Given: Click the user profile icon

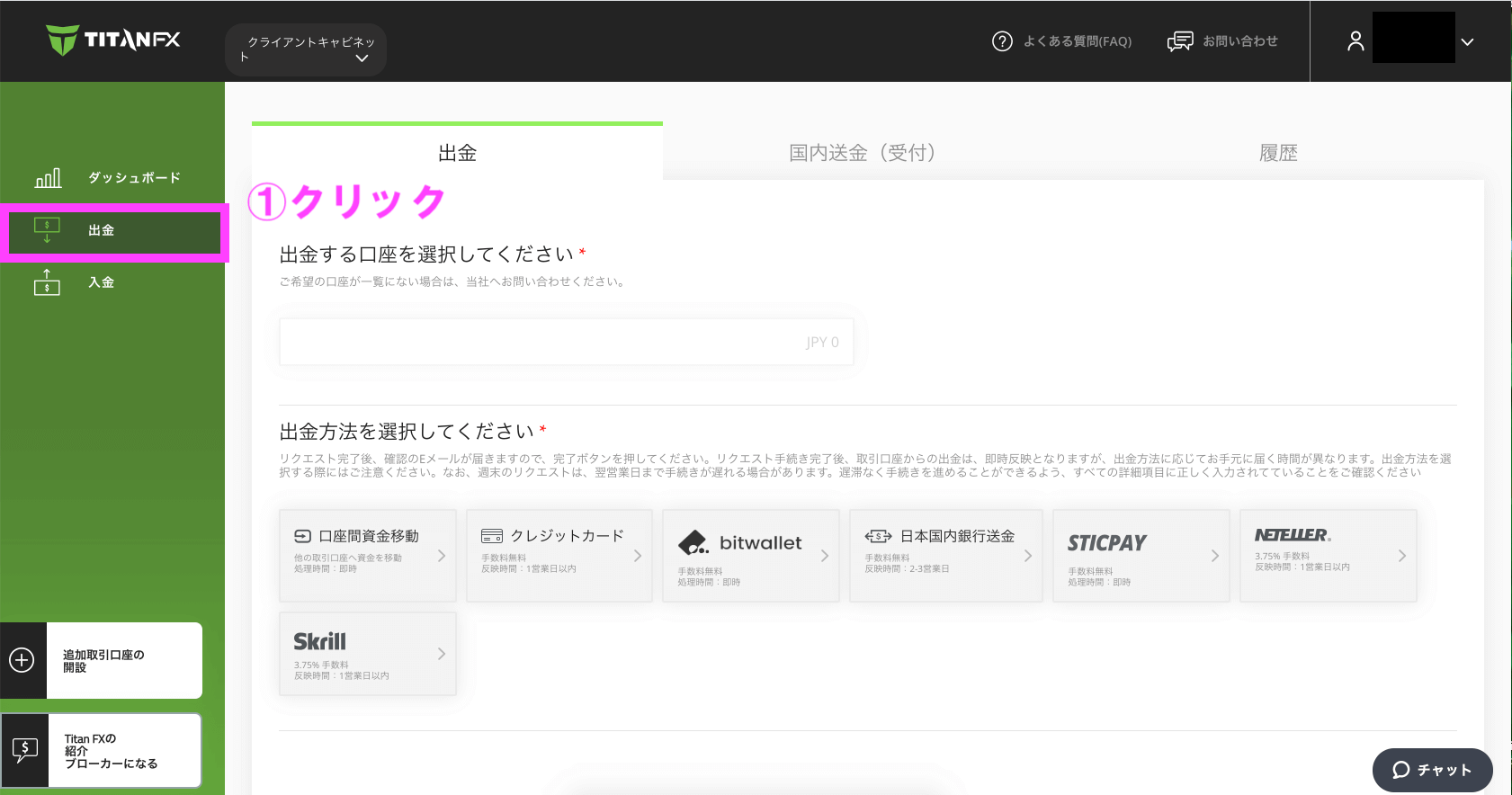Looking at the screenshot, I should 1355,41.
